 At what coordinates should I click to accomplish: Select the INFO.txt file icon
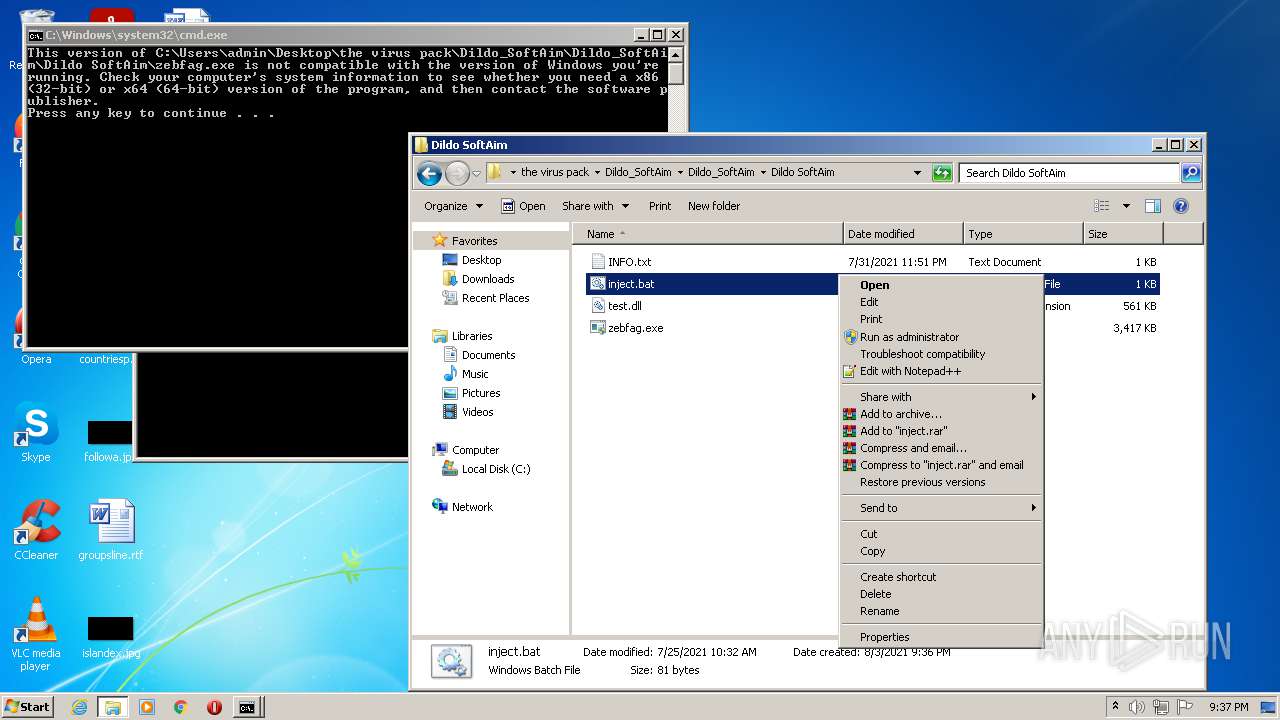[x=598, y=262]
